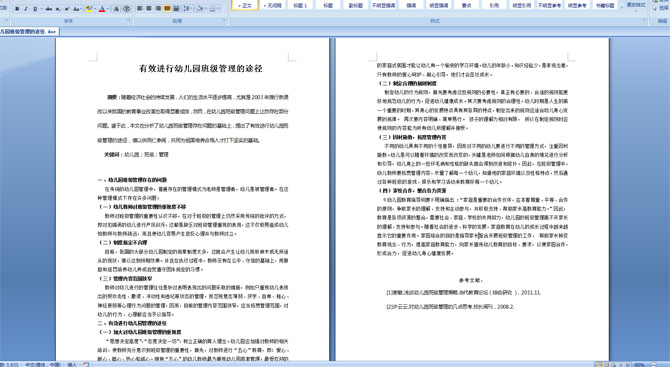The width and height of the screenshot is (670, 367).
Task: Click reference [2] citation line
Action: [x=450, y=307]
